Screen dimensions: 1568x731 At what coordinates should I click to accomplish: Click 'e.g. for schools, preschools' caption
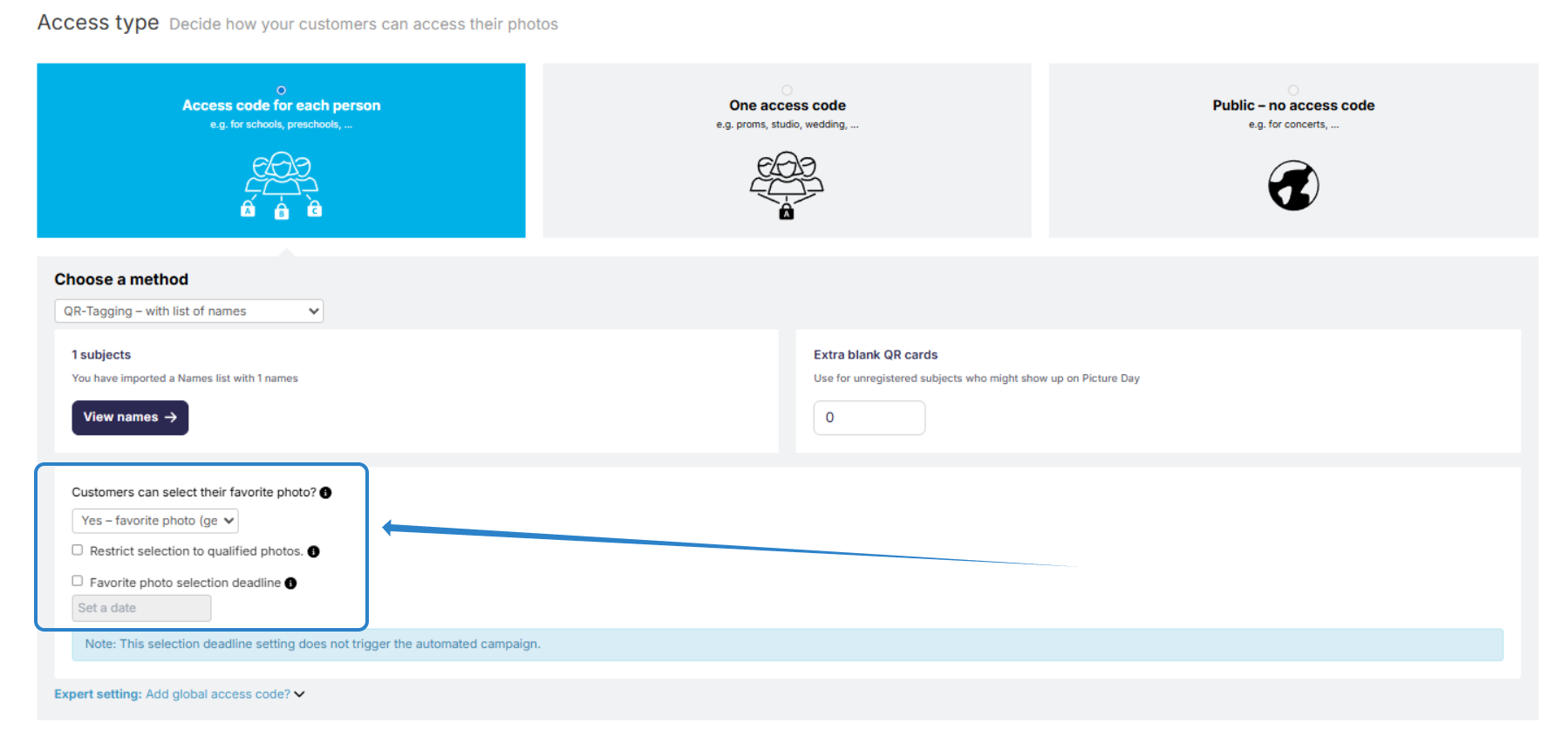click(281, 125)
